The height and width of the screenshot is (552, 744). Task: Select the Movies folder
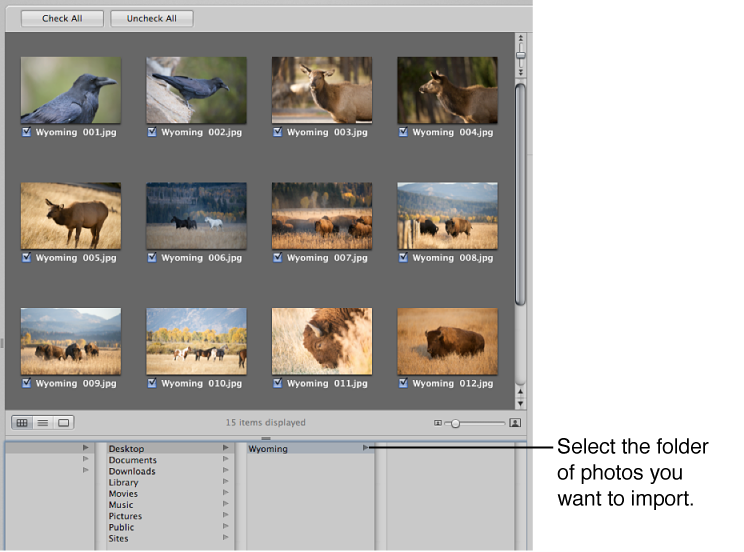pyautogui.click(x=170, y=494)
